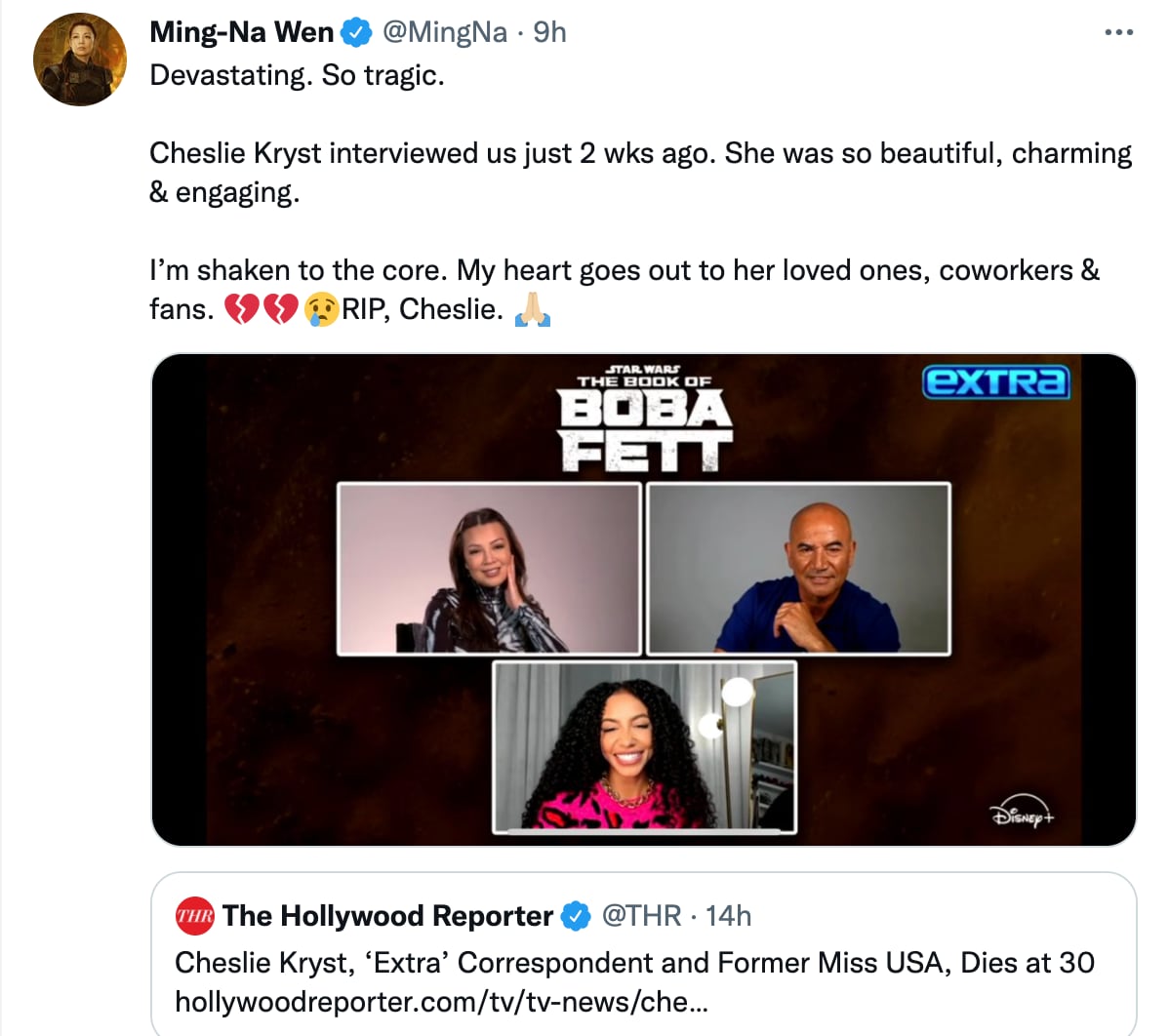Open the quoted tweet's 14h timestamp
The height and width of the screenshot is (1036, 1169).
(729, 916)
